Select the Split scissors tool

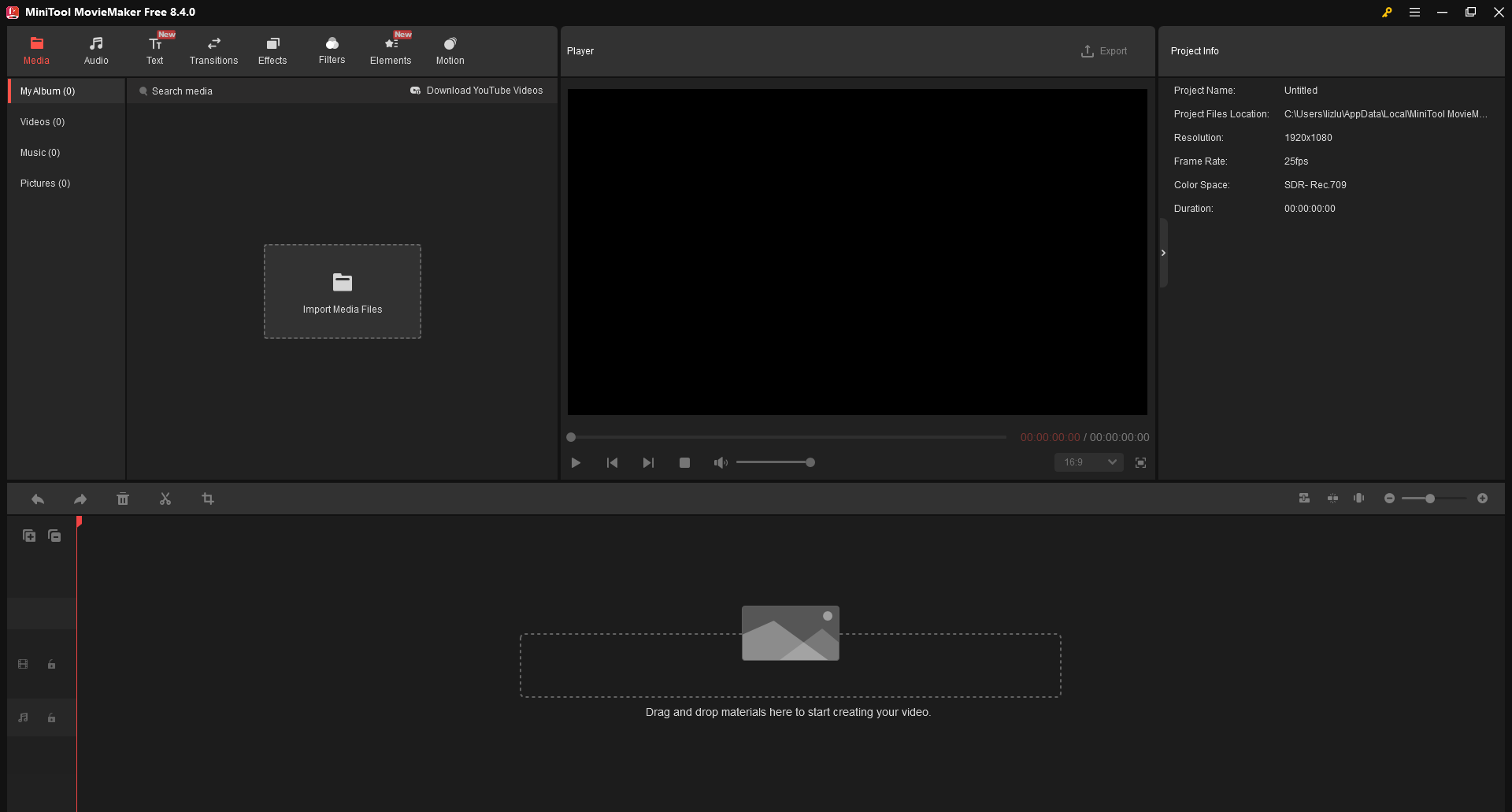(x=165, y=499)
